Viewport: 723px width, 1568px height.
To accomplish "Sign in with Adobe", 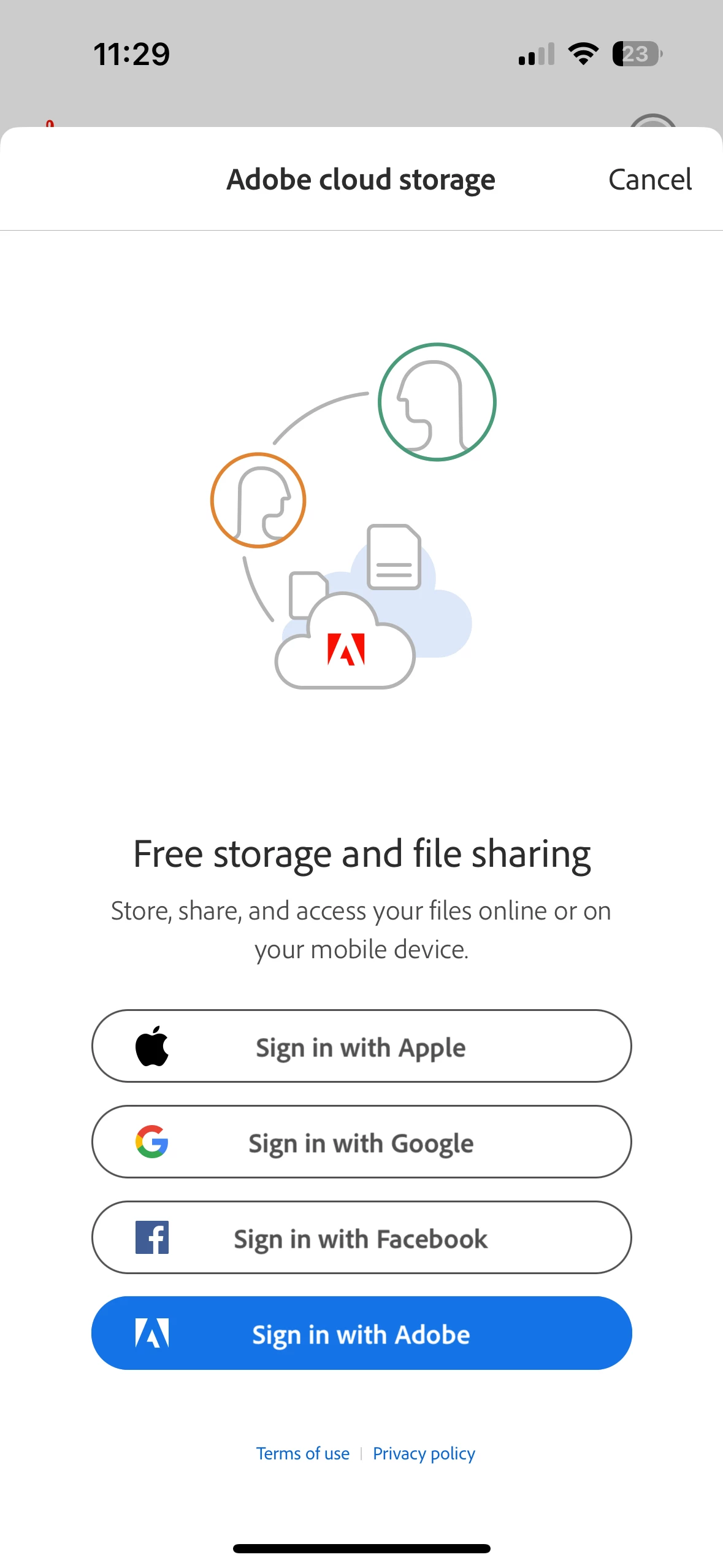I will 362,1333.
